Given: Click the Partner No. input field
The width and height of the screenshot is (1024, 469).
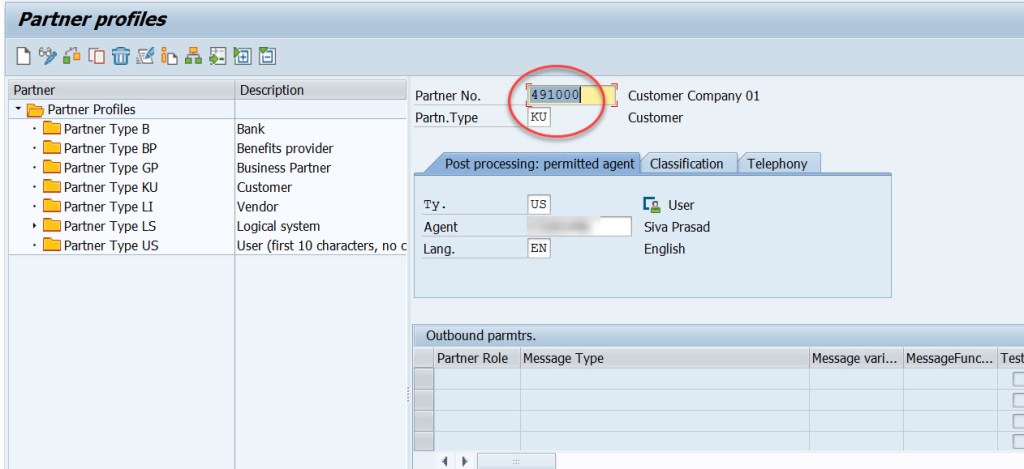Looking at the screenshot, I should point(571,95).
